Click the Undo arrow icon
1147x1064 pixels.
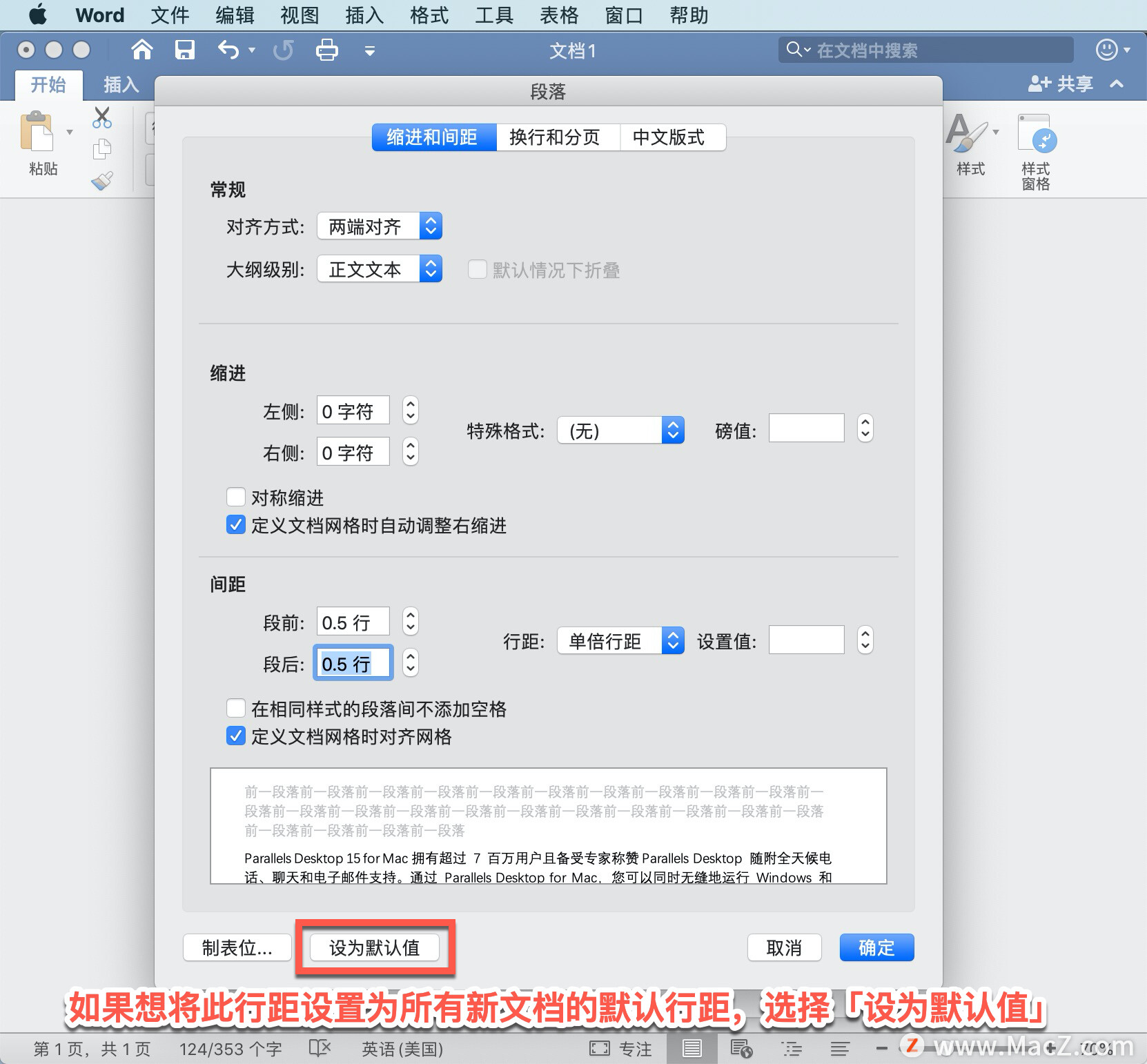228,50
